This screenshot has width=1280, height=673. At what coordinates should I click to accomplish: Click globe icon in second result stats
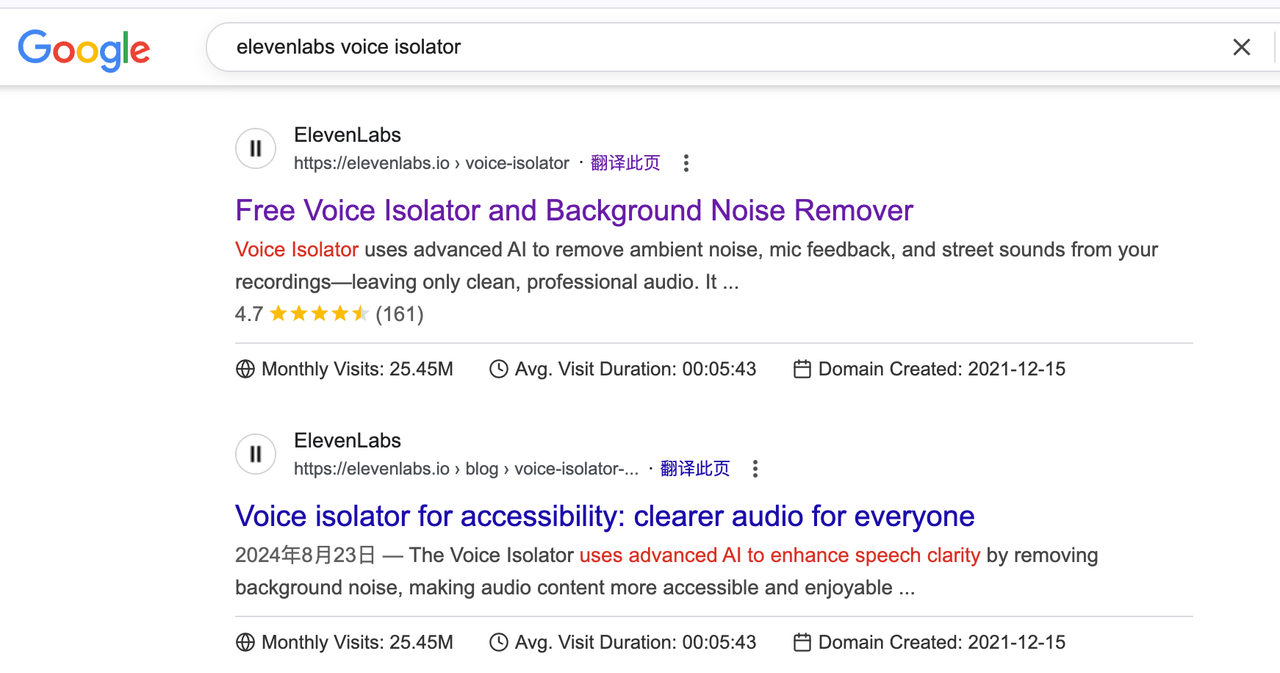click(x=245, y=642)
